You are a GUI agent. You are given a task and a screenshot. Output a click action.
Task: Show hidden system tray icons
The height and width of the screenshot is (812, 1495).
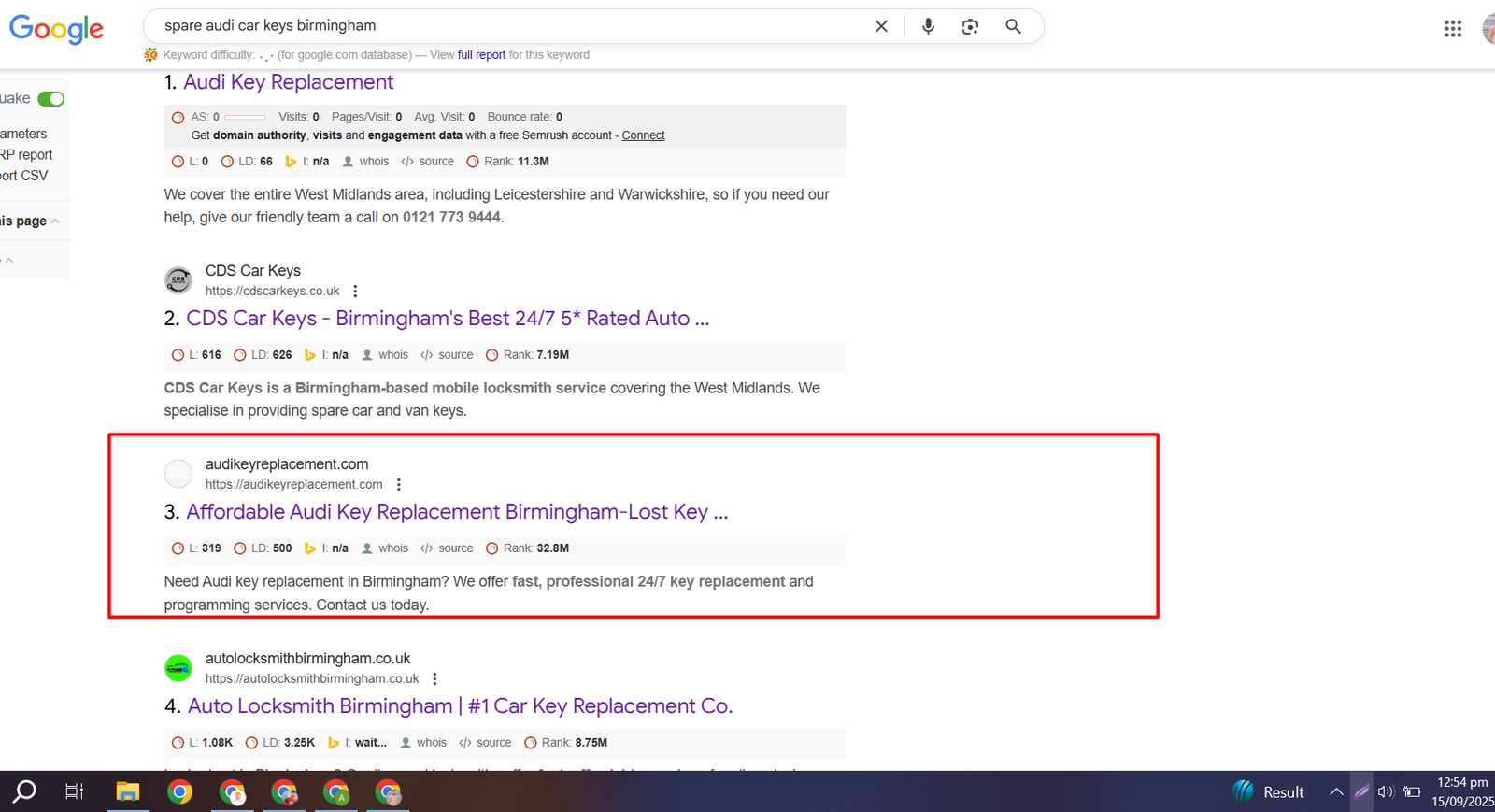tap(1336, 792)
